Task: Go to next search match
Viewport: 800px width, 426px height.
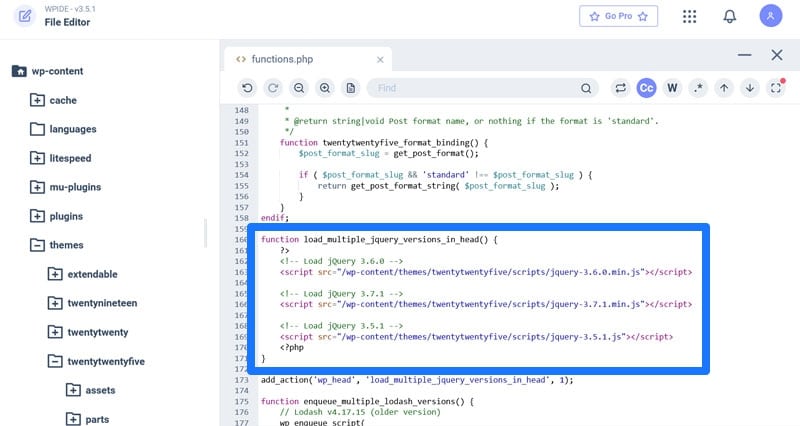Action: [x=750, y=88]
